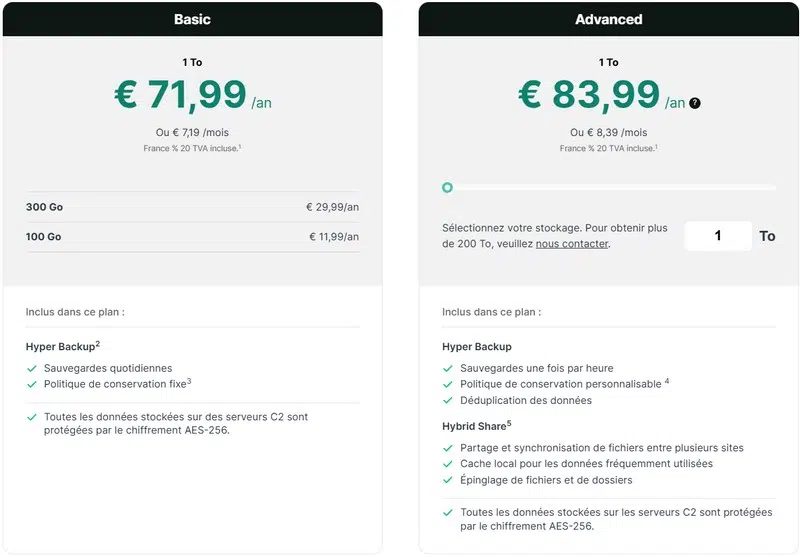The width and height of the screenshot is (800, 557).
Task: Click footnote 2 after Basic Hyper Backup
Action: [x=97, y=344]
